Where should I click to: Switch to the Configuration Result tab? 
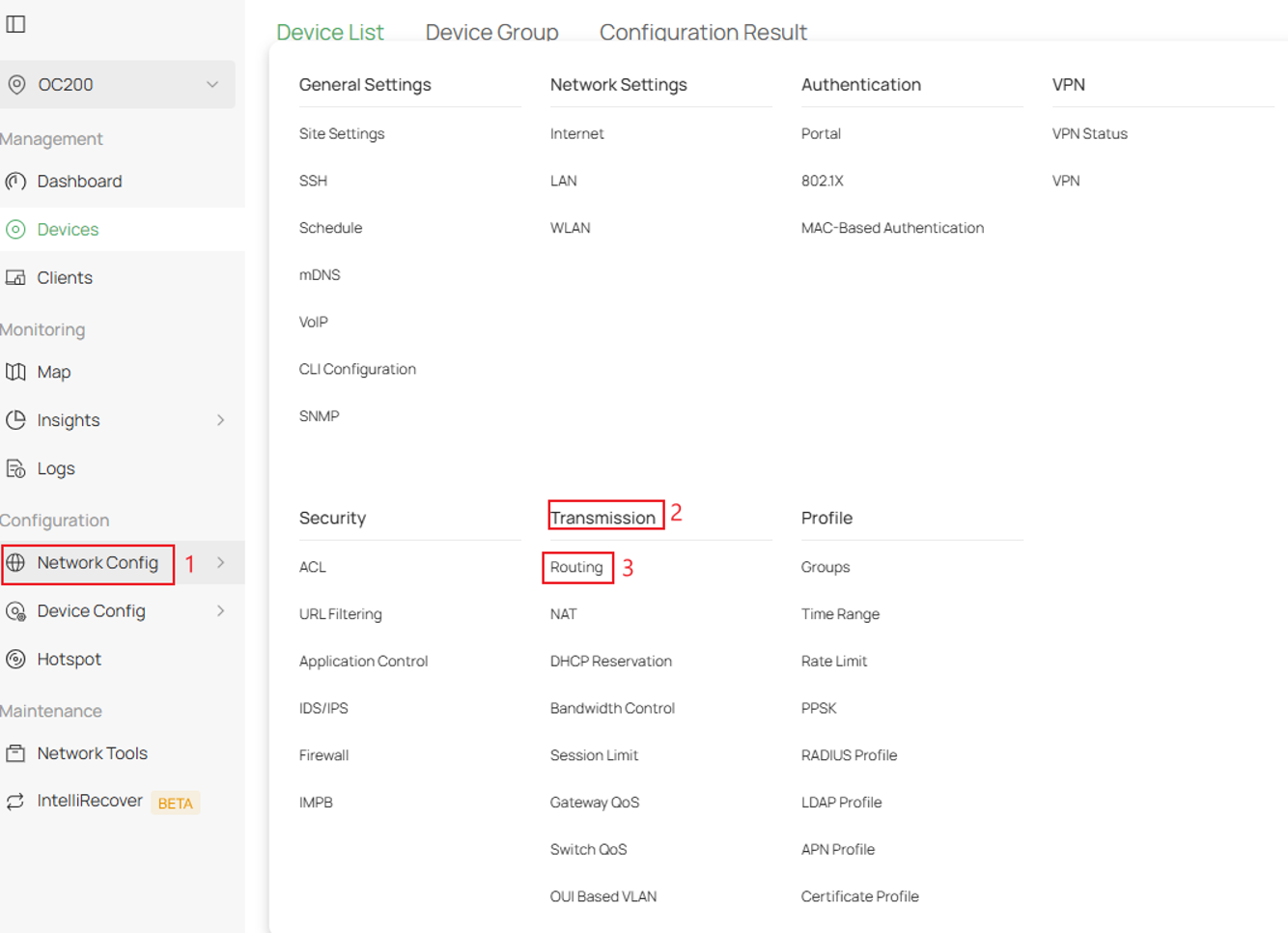(703, 32)
